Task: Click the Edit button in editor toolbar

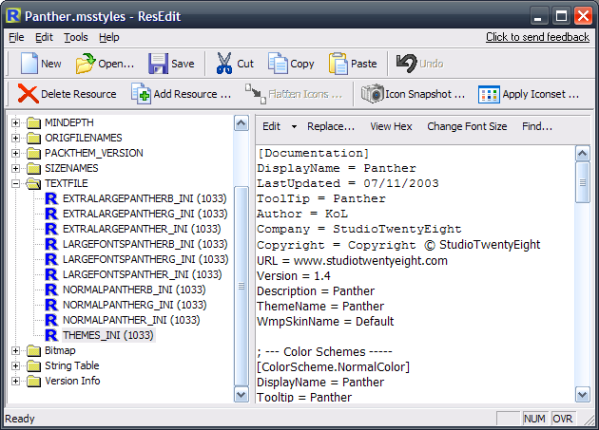Action: pos(271,126)
